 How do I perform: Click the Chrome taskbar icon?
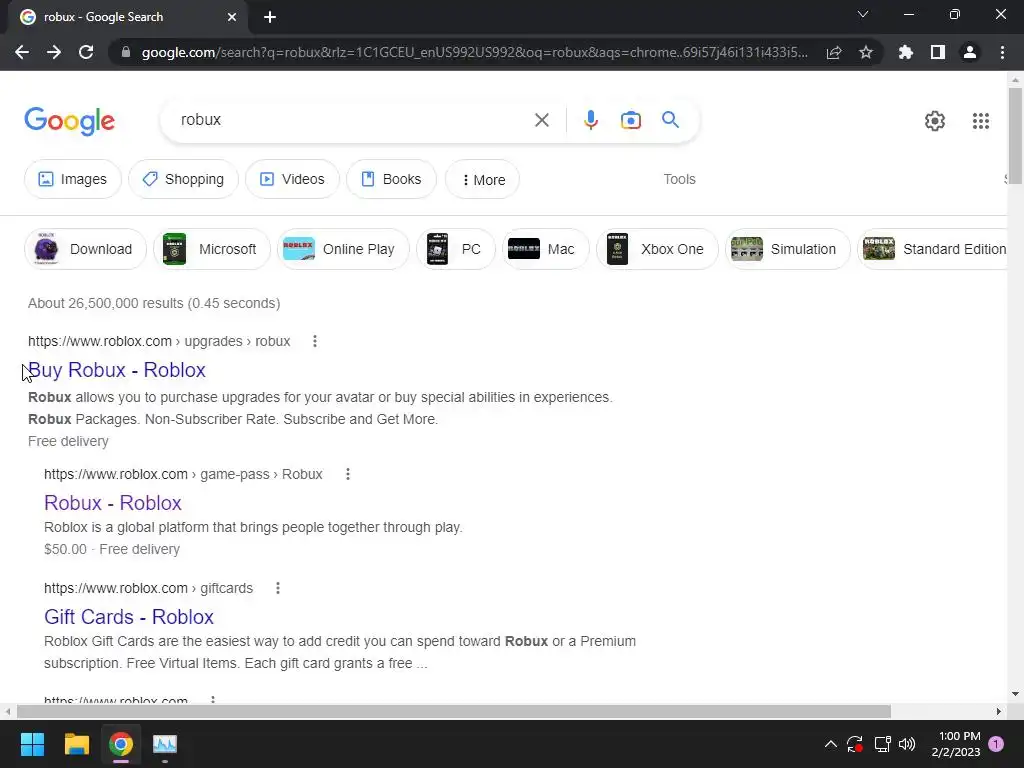(x=121, y=744)
